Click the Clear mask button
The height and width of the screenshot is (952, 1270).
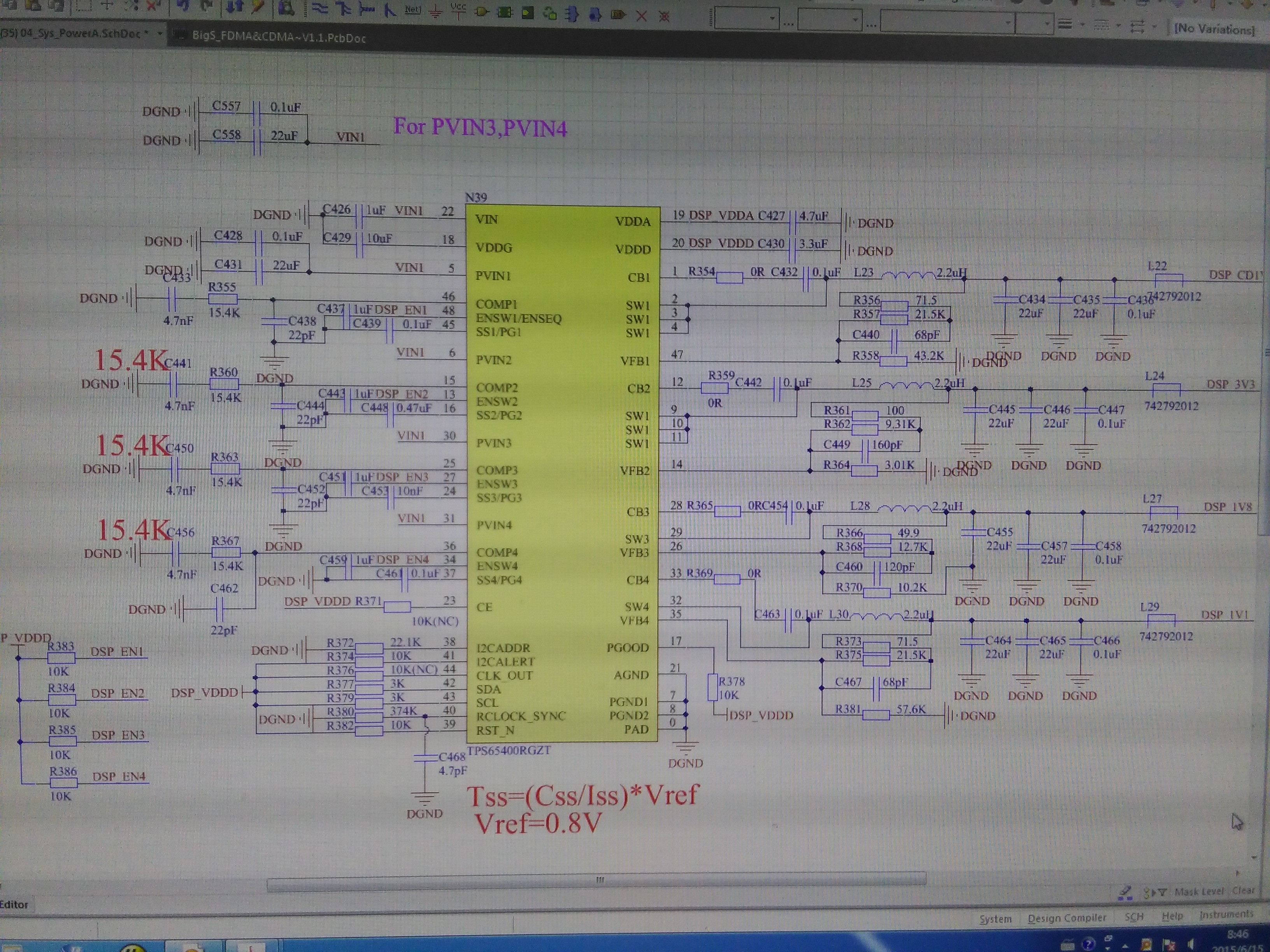tap(1243, 891)
